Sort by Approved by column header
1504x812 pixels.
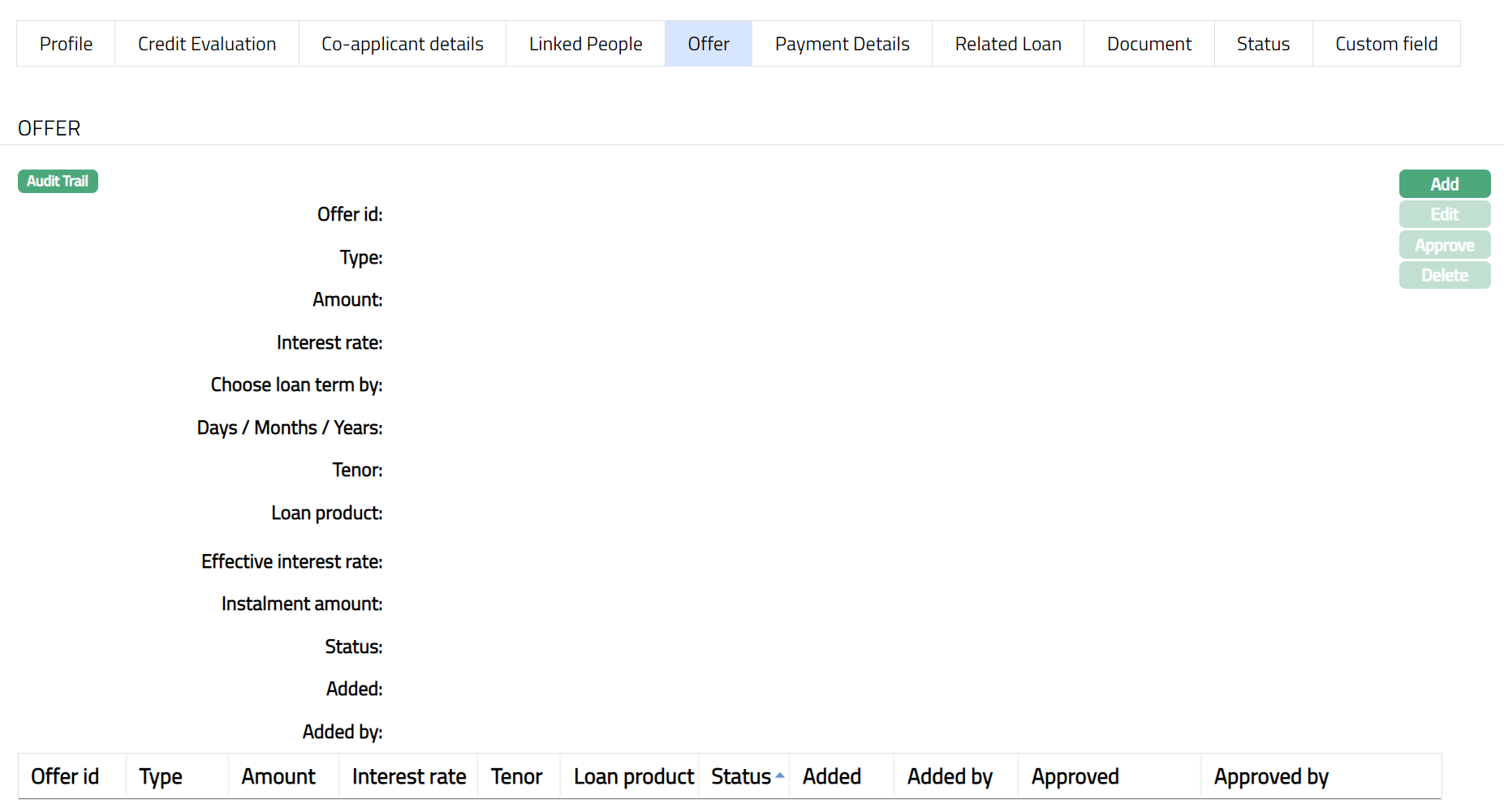[1271, 777]
